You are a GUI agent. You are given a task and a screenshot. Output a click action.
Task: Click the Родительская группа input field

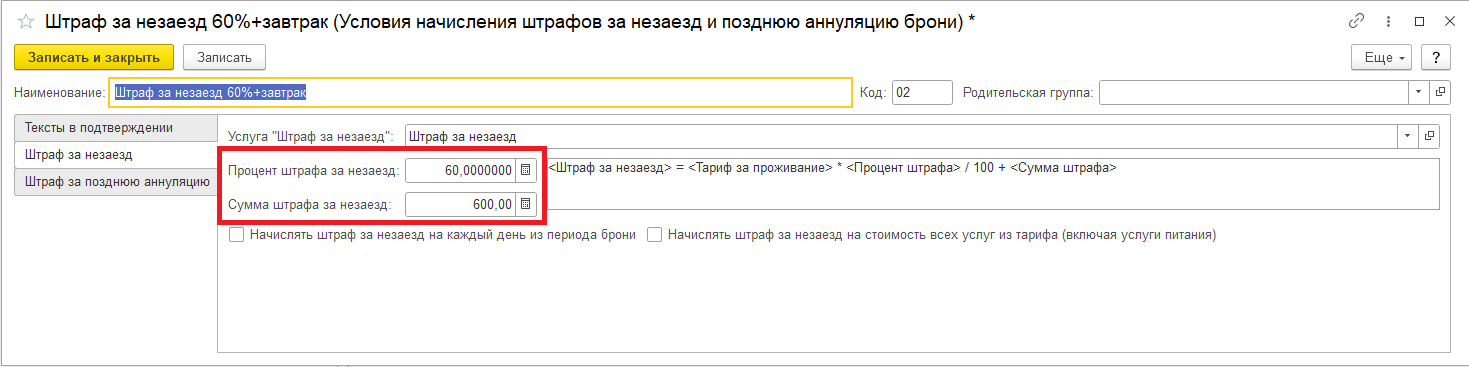(1255, 92)
